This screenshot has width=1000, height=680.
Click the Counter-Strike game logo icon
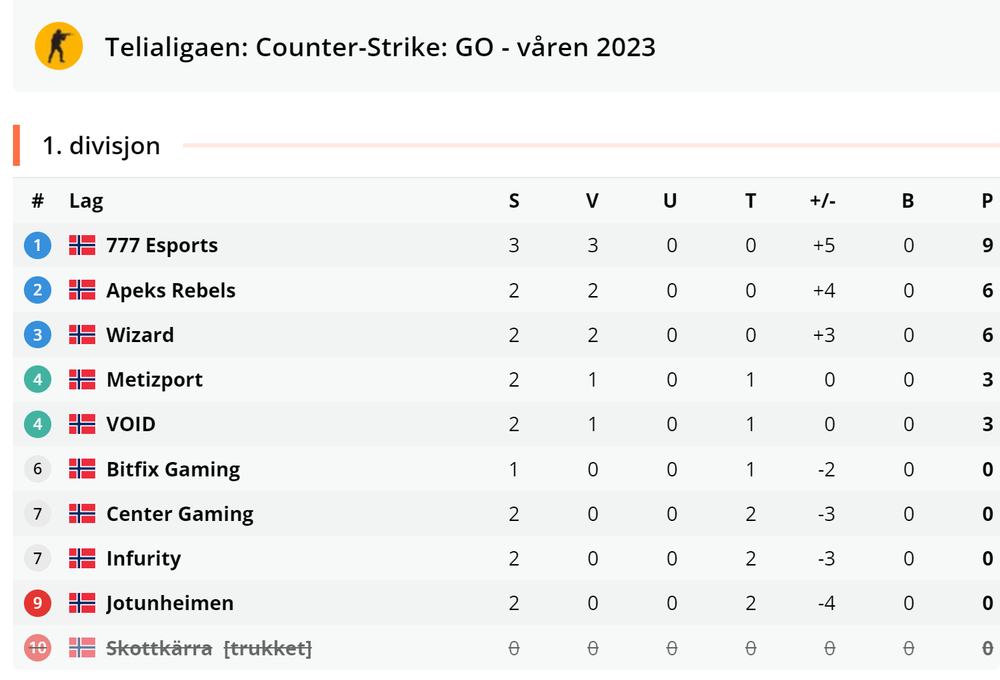click(x=59, y=46)
